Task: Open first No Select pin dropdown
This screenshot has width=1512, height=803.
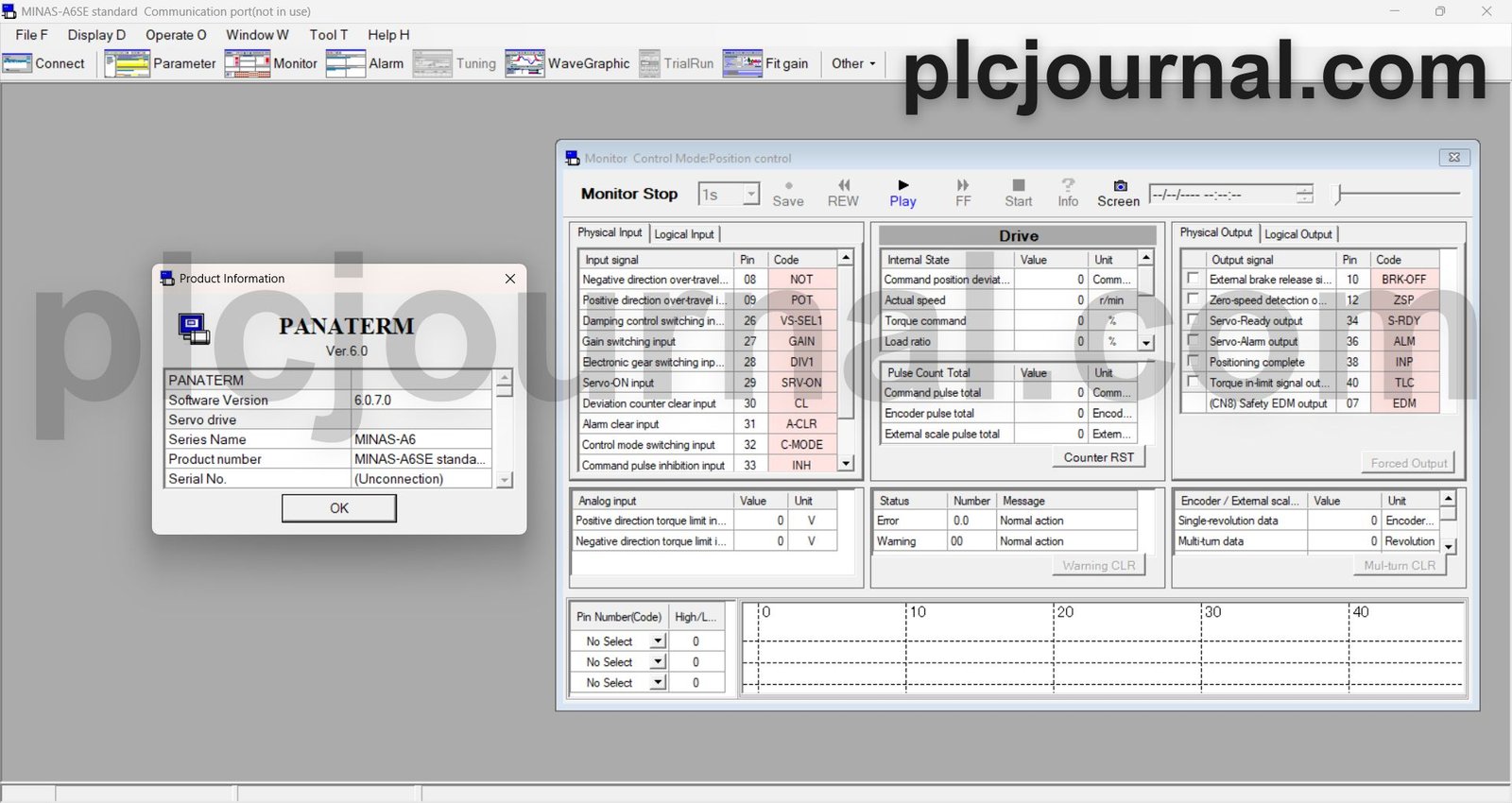Action: tap(658, 641)
